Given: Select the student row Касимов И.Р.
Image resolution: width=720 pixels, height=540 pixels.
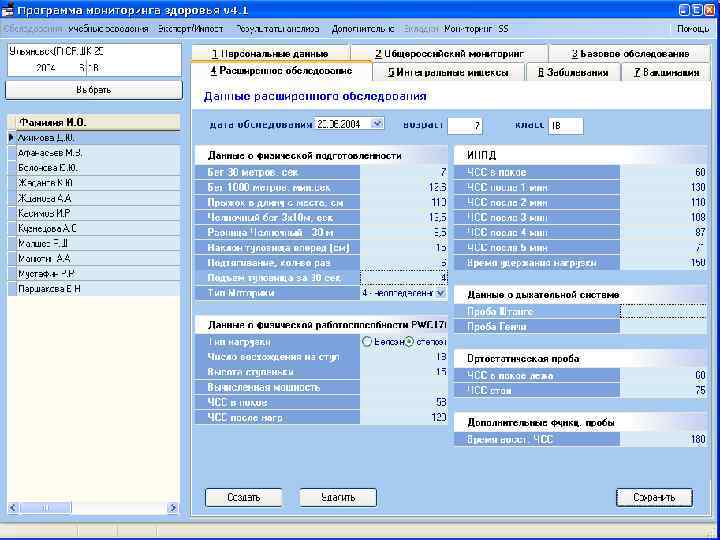Looking at the screenshot, I should (98, 214).
